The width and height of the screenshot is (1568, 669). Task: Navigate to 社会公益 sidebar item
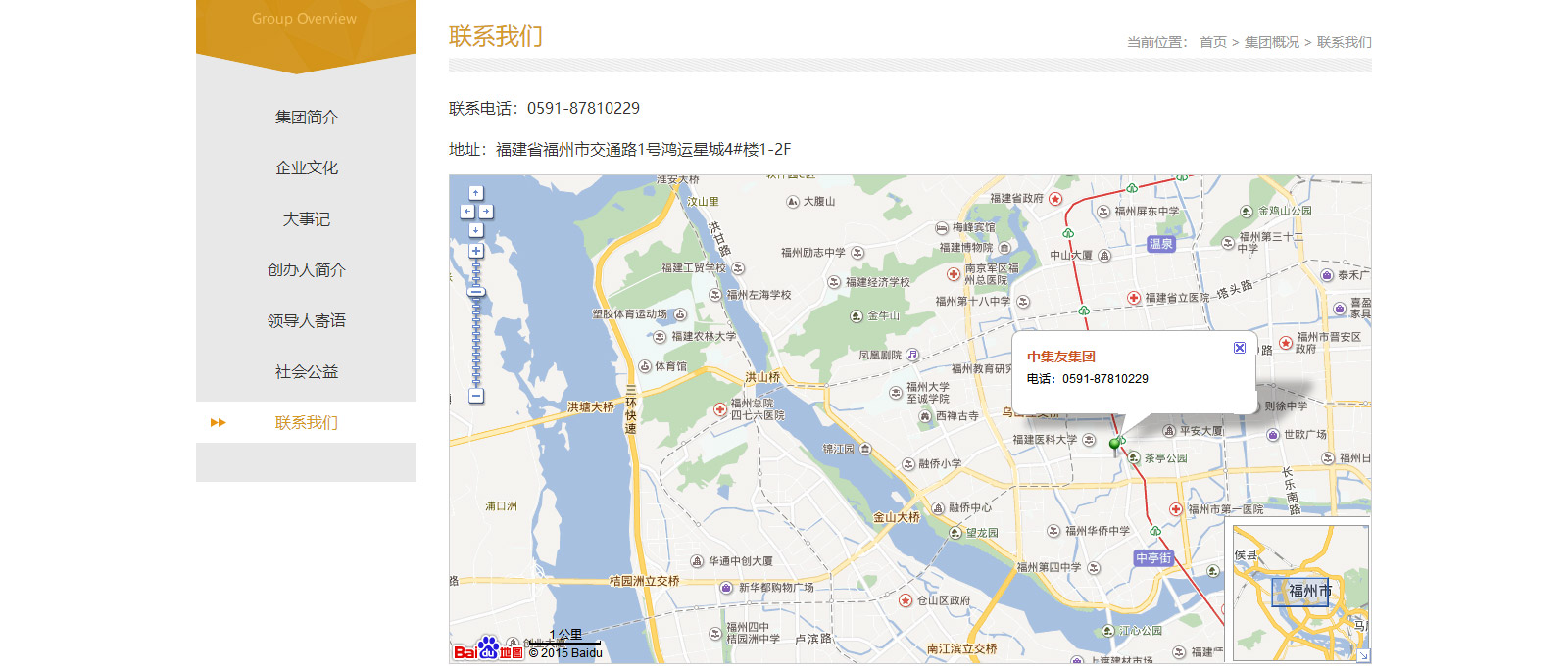pos(306,372)
